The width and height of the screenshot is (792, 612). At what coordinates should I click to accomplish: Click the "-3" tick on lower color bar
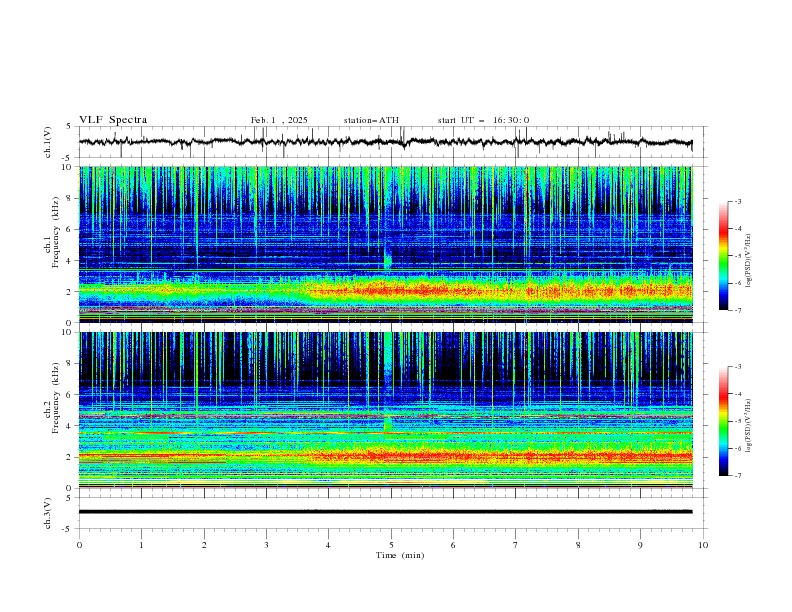738,367
